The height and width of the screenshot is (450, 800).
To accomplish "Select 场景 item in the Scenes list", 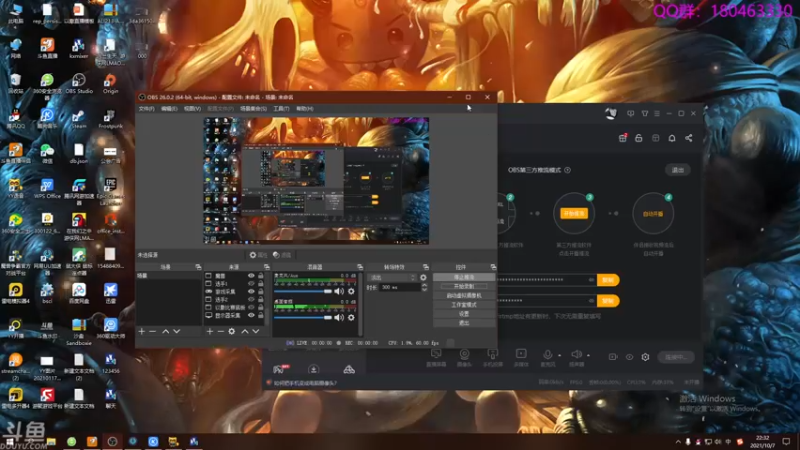I will (x=169, y=276).
